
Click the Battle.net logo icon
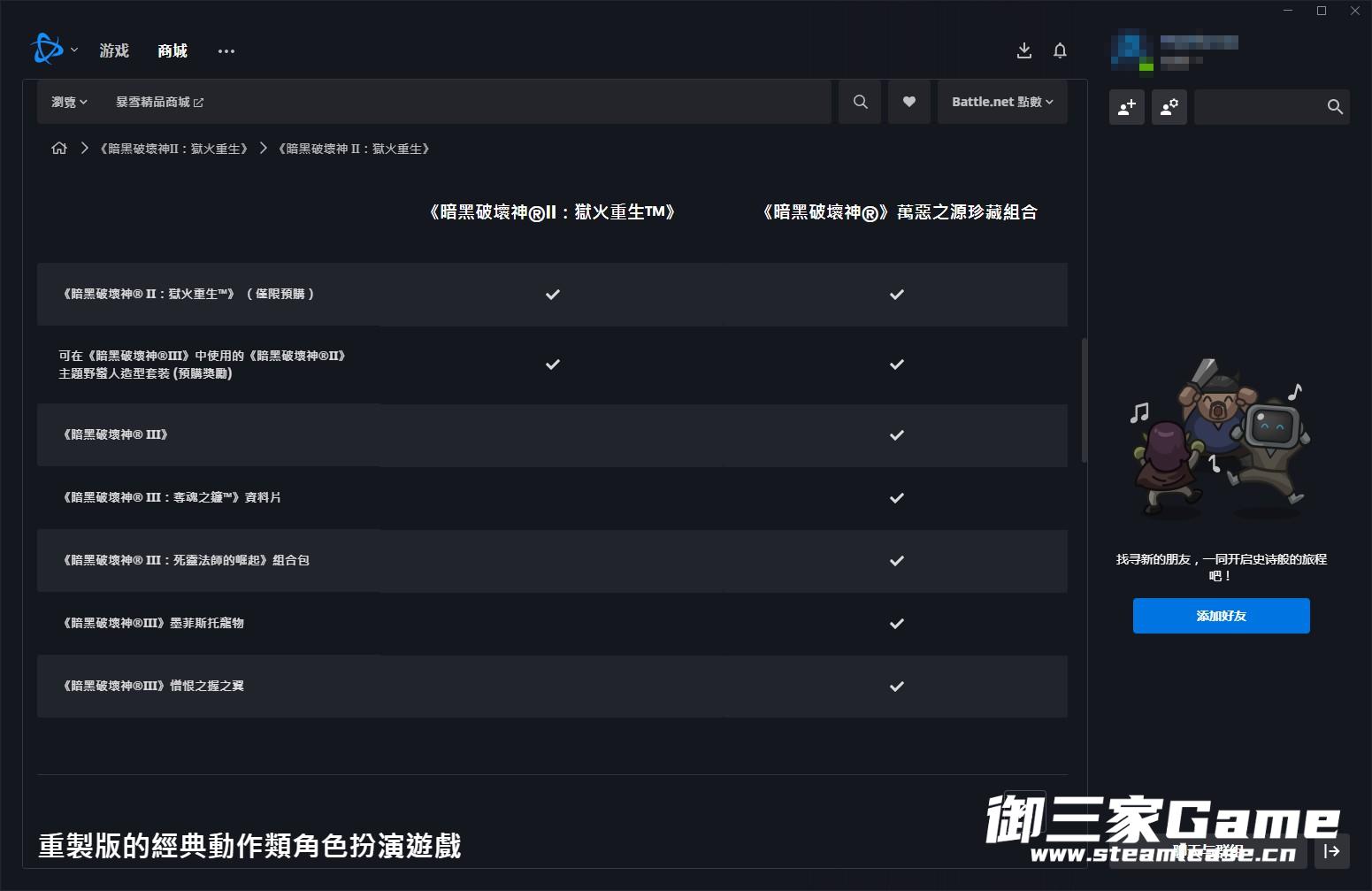point(46,50)
